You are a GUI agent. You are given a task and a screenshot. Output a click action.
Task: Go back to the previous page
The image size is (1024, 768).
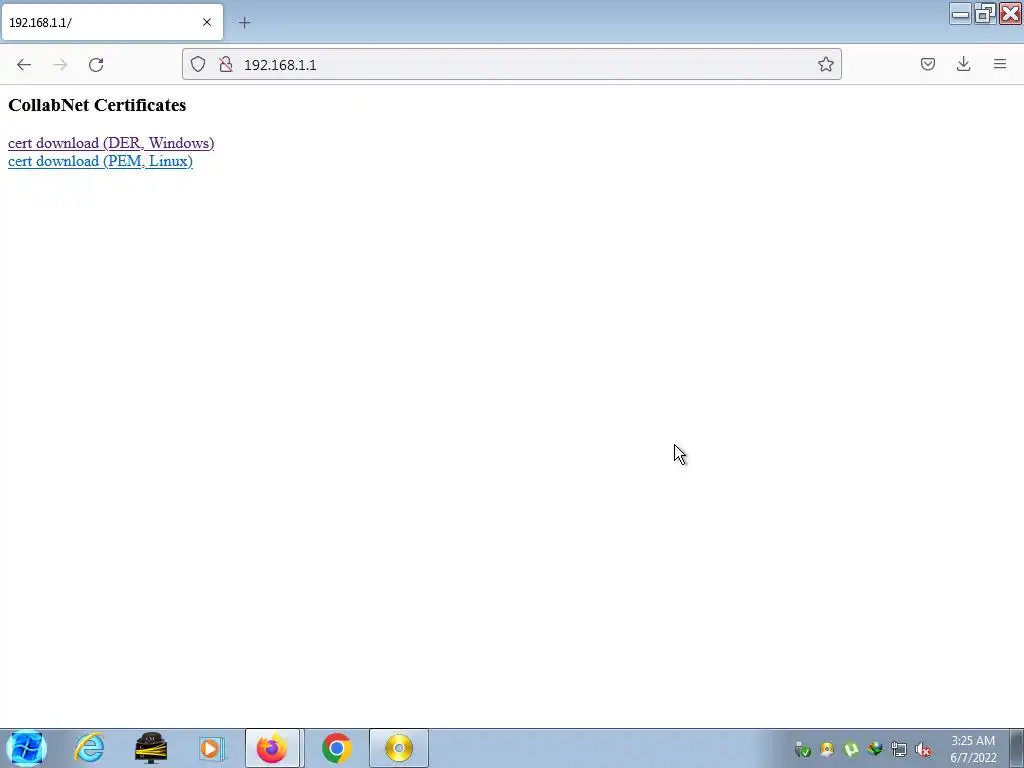24,65
